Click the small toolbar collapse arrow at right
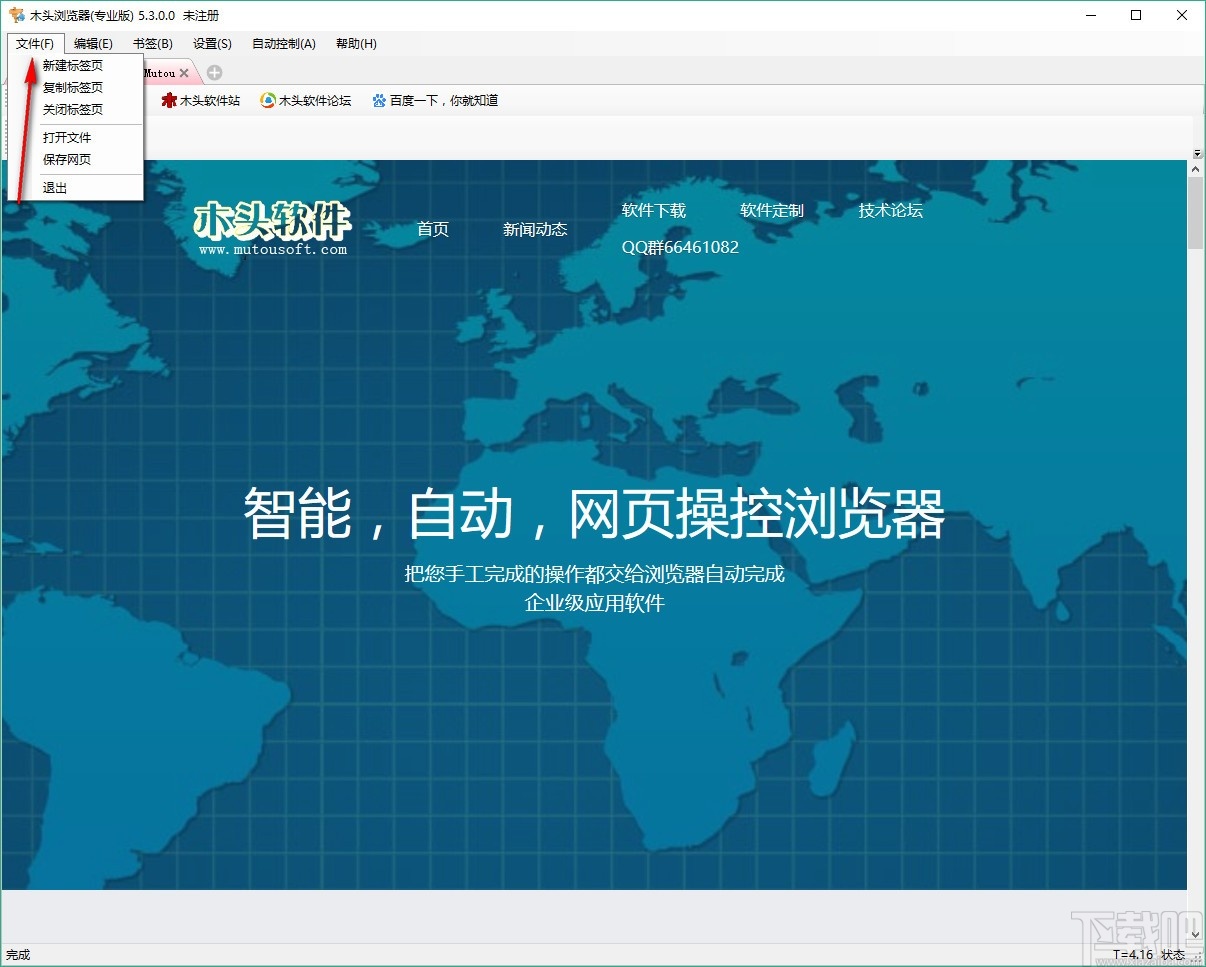The image size is (1206, 967). click(x=1197, y=153)
